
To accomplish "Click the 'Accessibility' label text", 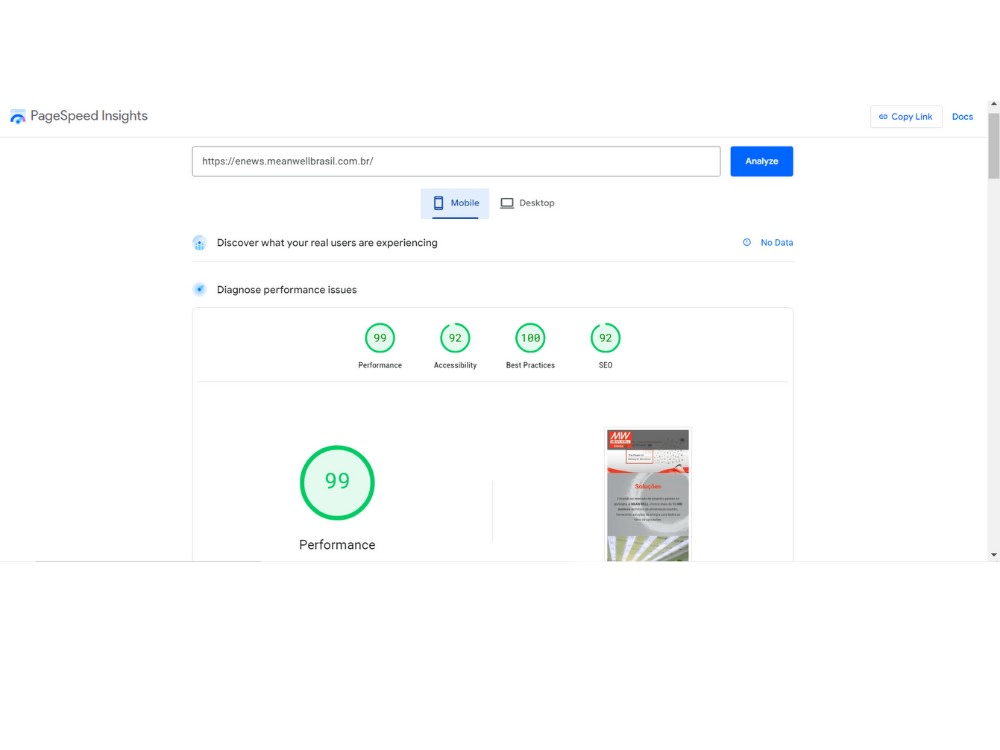I will pos(455,365).
